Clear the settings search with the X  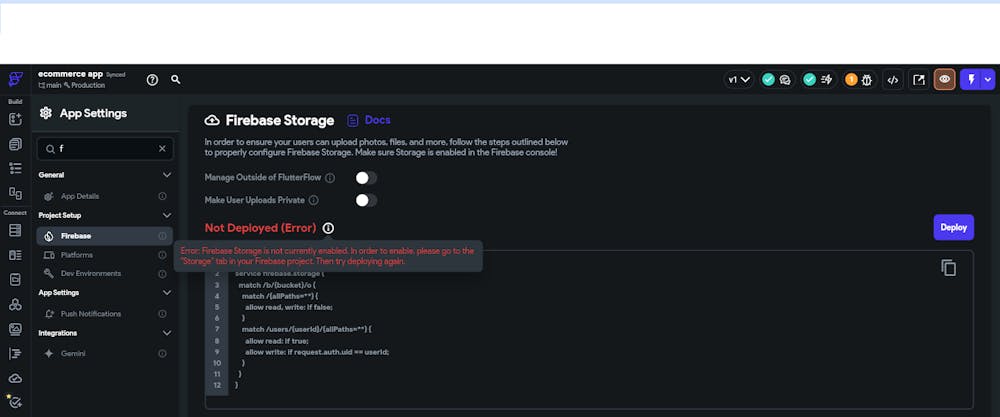coord(162,149)
